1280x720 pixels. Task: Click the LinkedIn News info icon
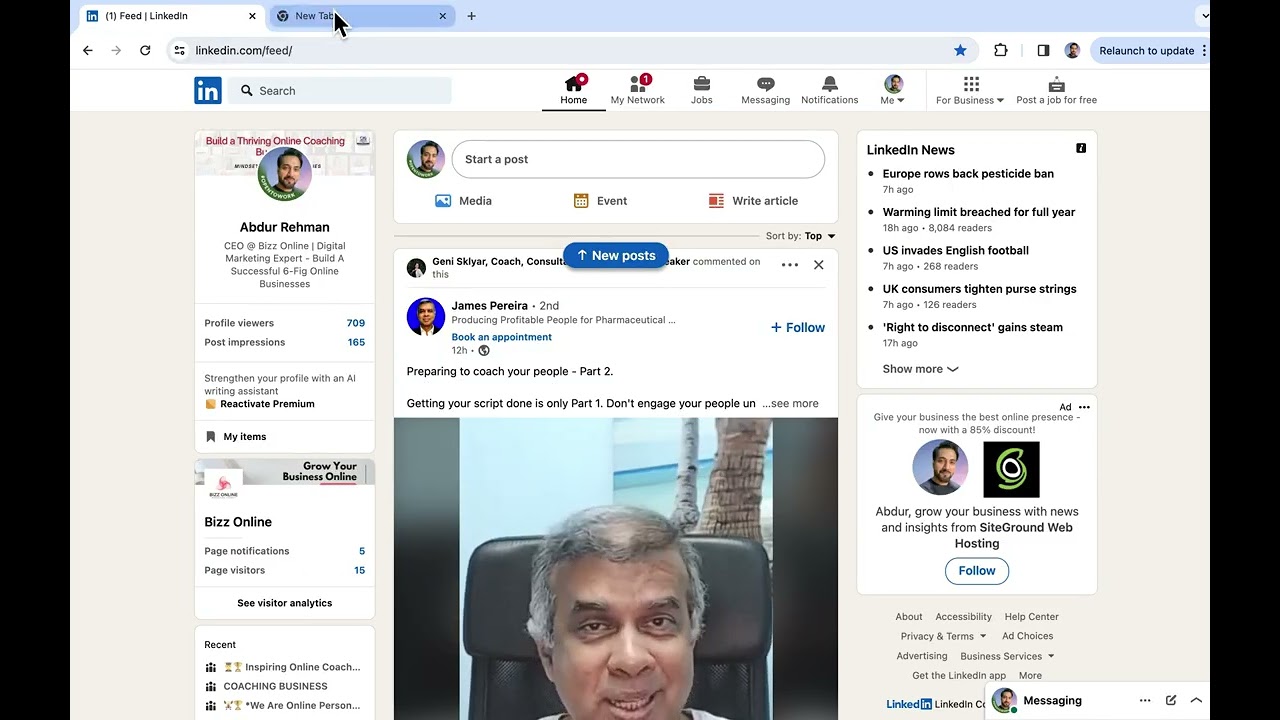1081,148
